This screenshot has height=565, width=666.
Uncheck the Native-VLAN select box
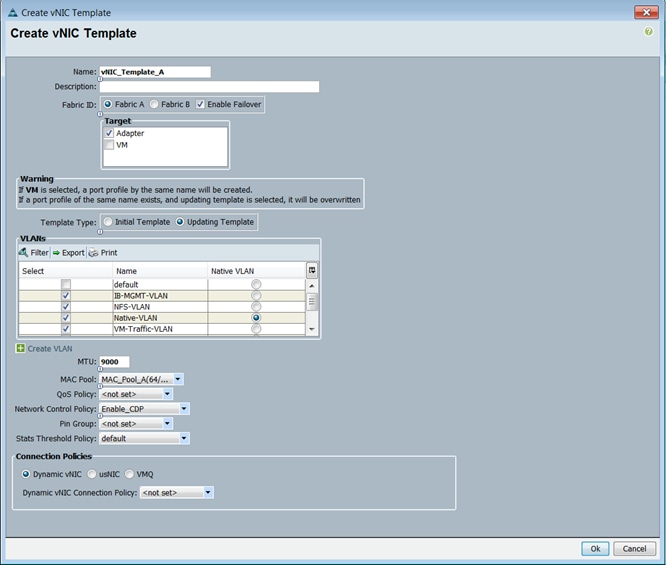click(x=66, y=318)
